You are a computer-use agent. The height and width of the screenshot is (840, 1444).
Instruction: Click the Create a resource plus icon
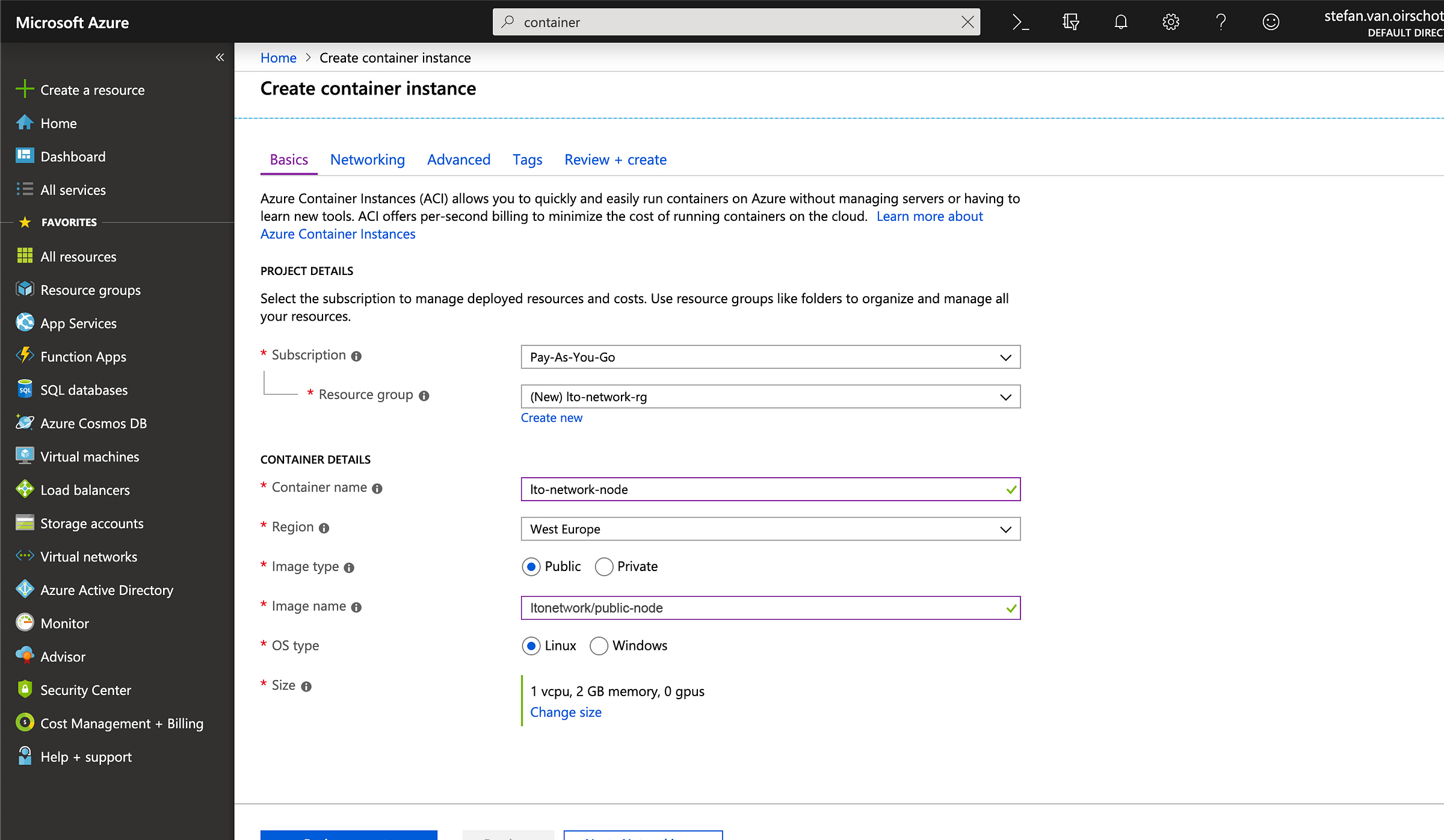25,89
